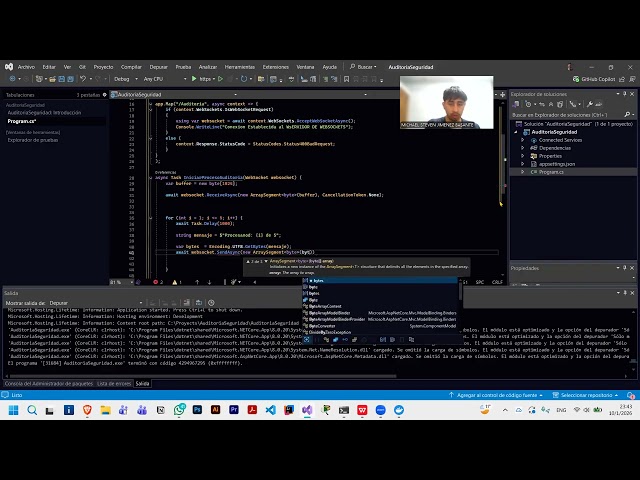Switch to Consola del Administrador de paquetes tab
This screenshot has width=640, height=480.
[x=49, y=384]
